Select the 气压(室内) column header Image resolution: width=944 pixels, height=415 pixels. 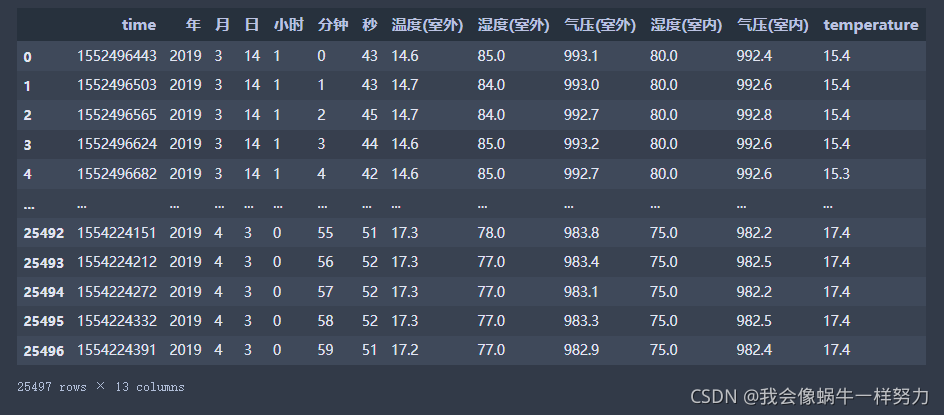point(772,25)
